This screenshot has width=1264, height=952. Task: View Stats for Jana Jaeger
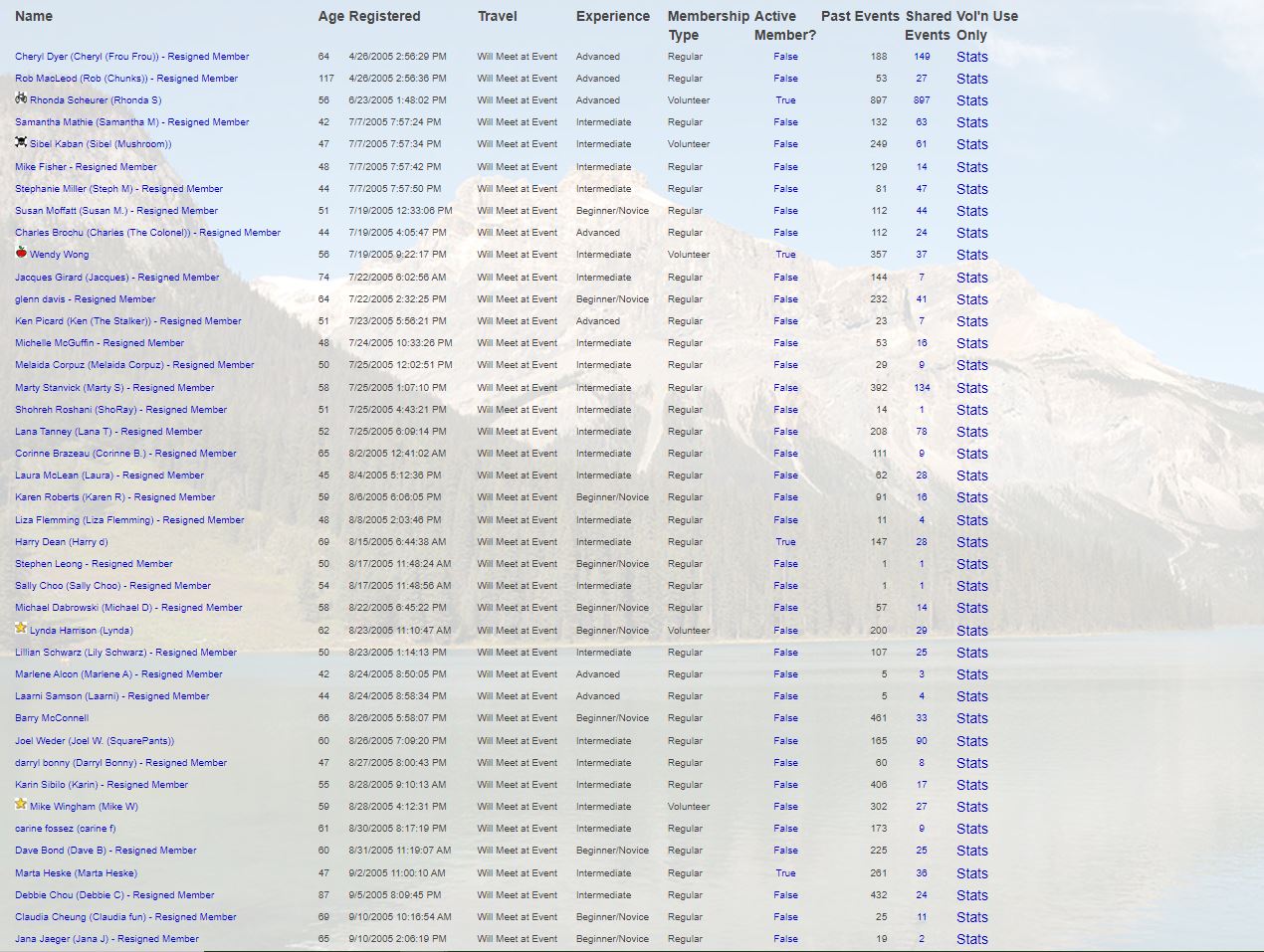coord(971,939)
